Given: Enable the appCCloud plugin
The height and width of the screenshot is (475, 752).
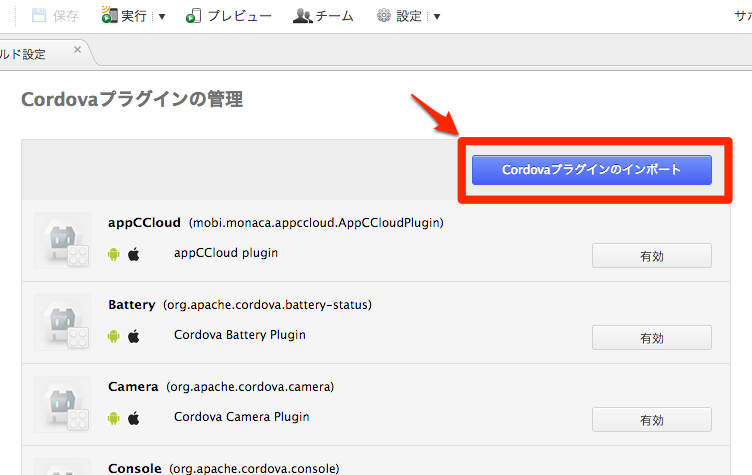Looking at the screenshot, I should (651, 255).
